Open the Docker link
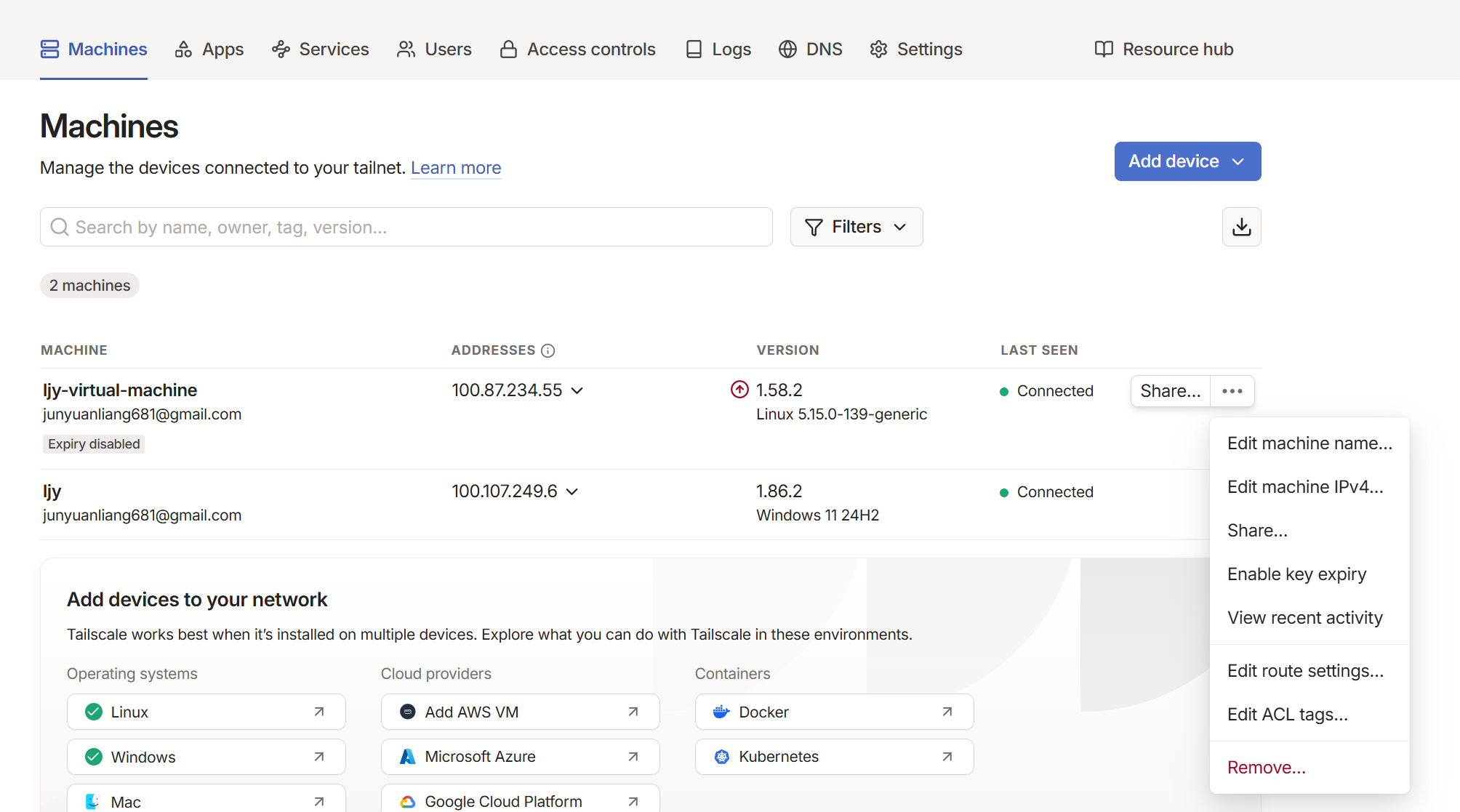1460x812 pixels. [835, 712]
